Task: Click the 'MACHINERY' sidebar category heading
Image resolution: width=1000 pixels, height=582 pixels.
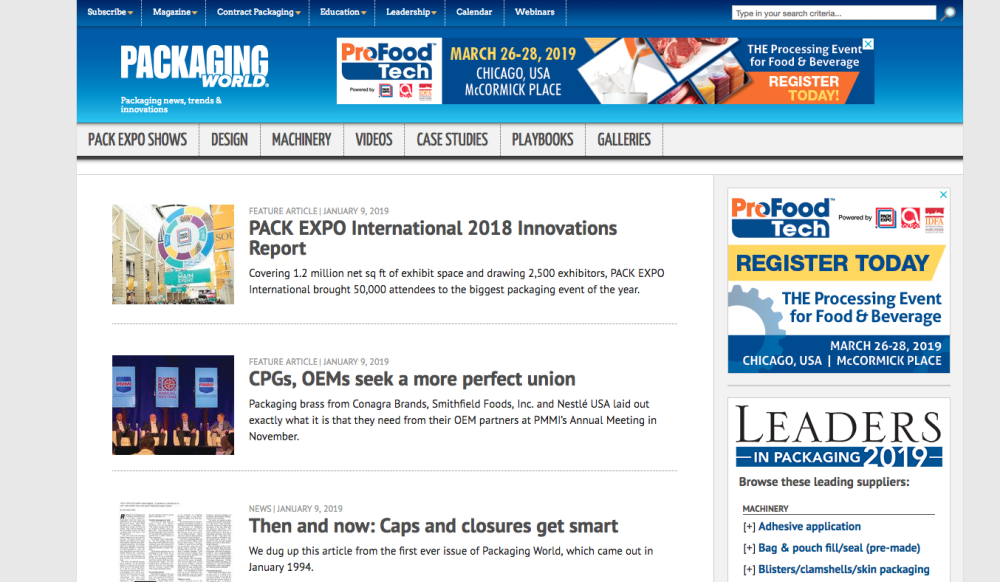Action: click(x=765, y=509)
